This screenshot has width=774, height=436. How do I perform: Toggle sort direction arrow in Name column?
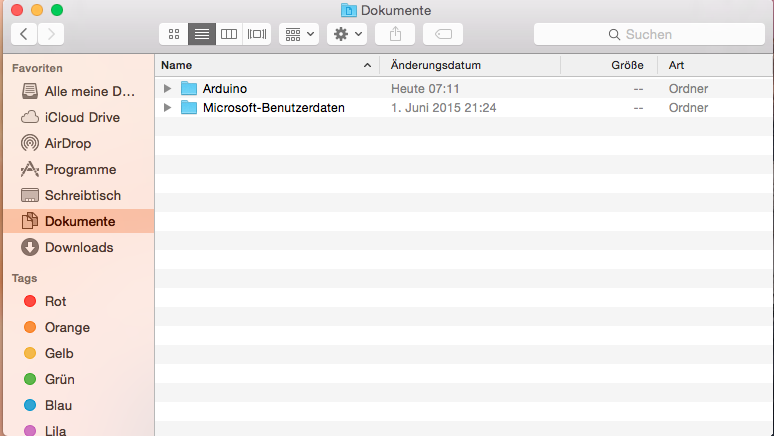click(x=367, y=65)
